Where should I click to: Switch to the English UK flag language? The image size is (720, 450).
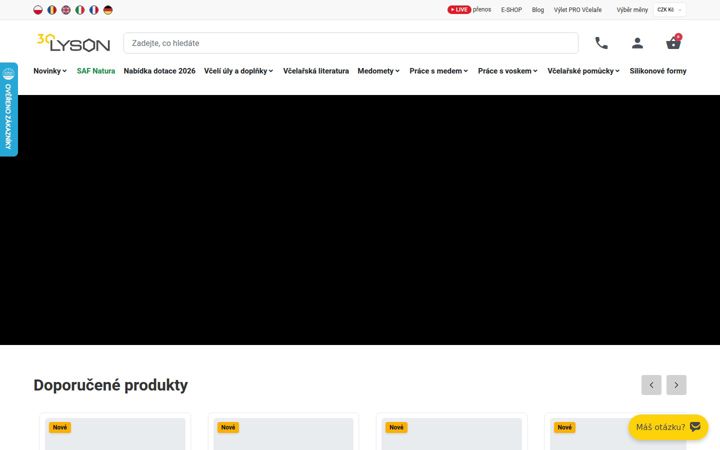pyautogui.click(x=66, y=10)
